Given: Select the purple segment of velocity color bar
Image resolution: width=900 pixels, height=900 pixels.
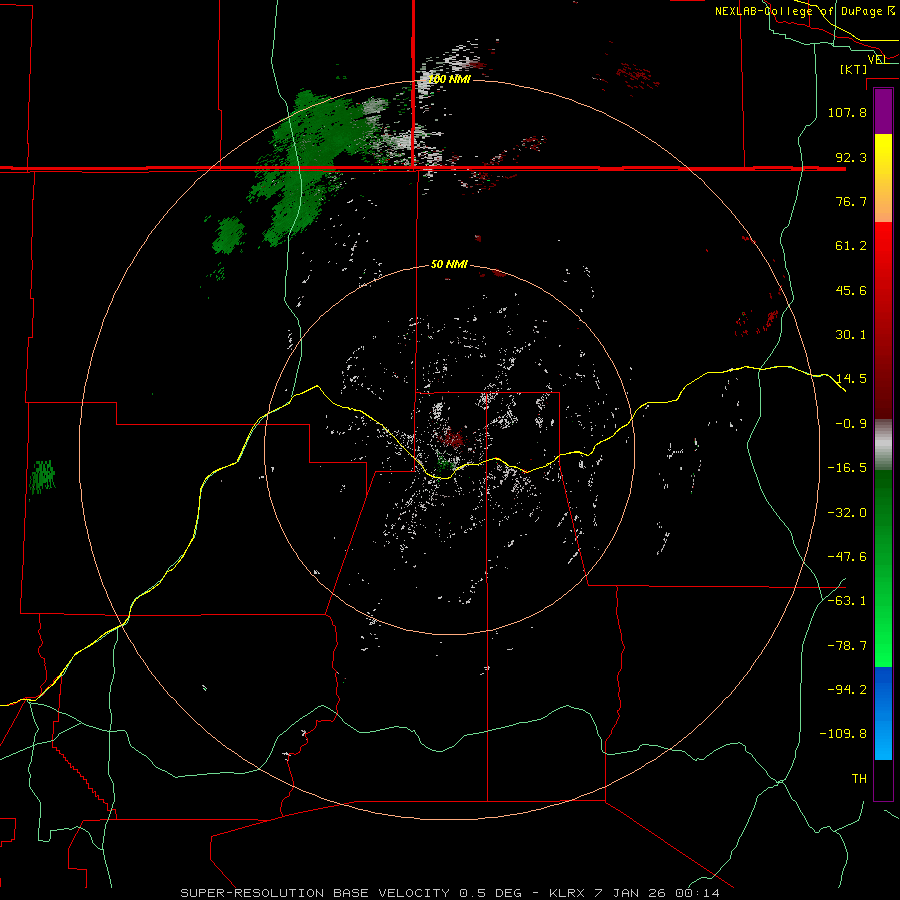Looking at the screenshot, I should [883, 111].
